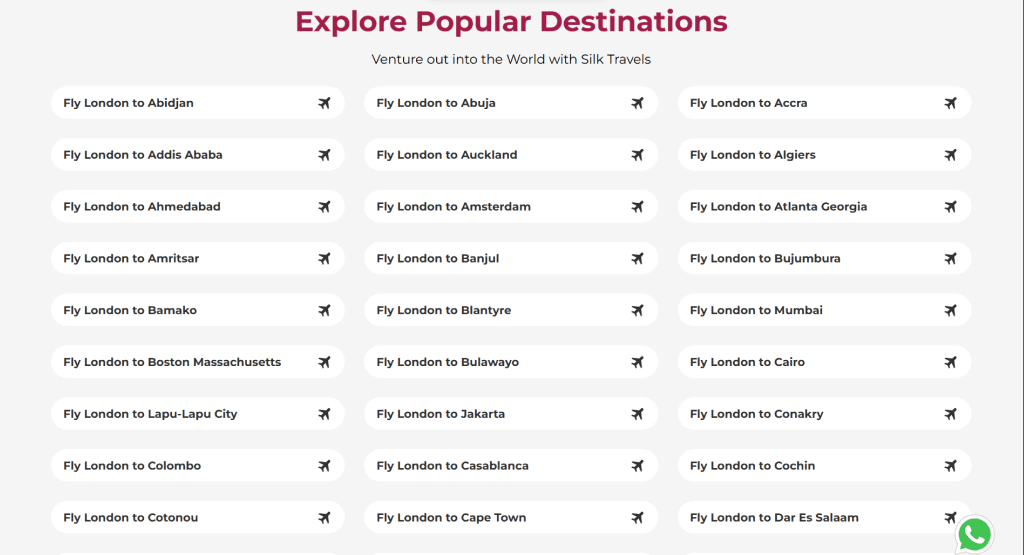Click the airplane icon beside Abidjan
1024x555 pixels.
325,103
